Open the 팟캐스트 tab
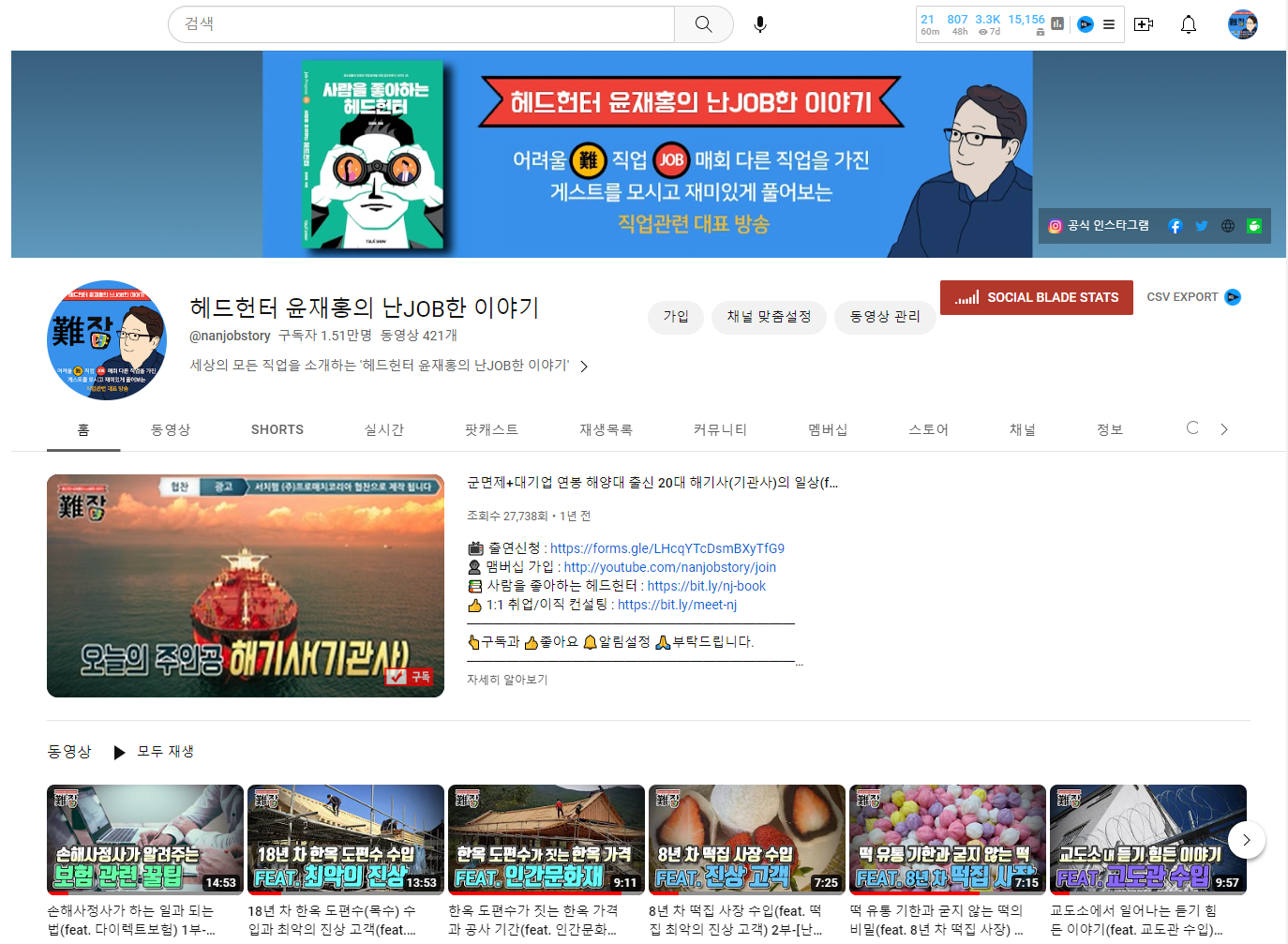 [491, 429]
